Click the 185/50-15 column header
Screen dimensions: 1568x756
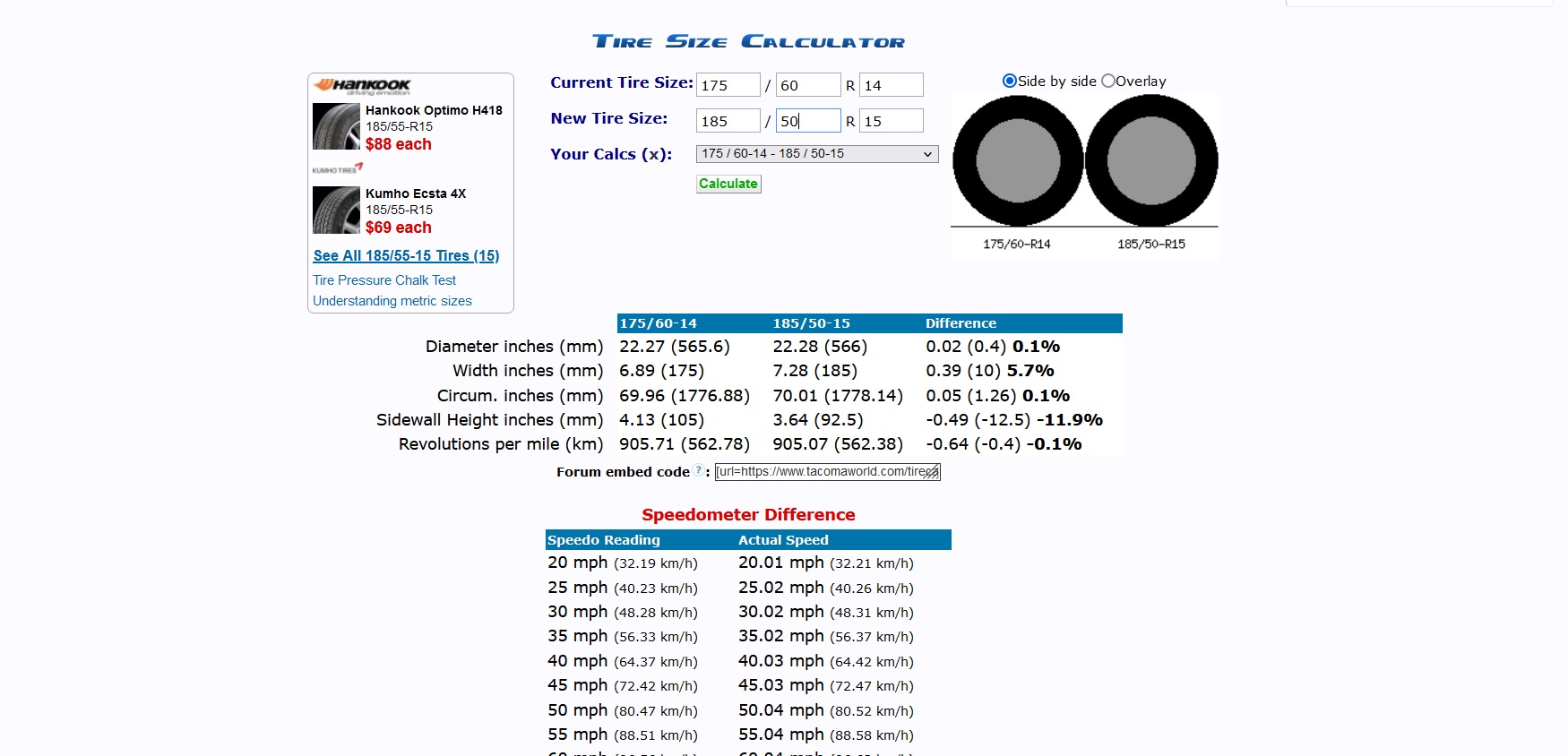(812, 323)
